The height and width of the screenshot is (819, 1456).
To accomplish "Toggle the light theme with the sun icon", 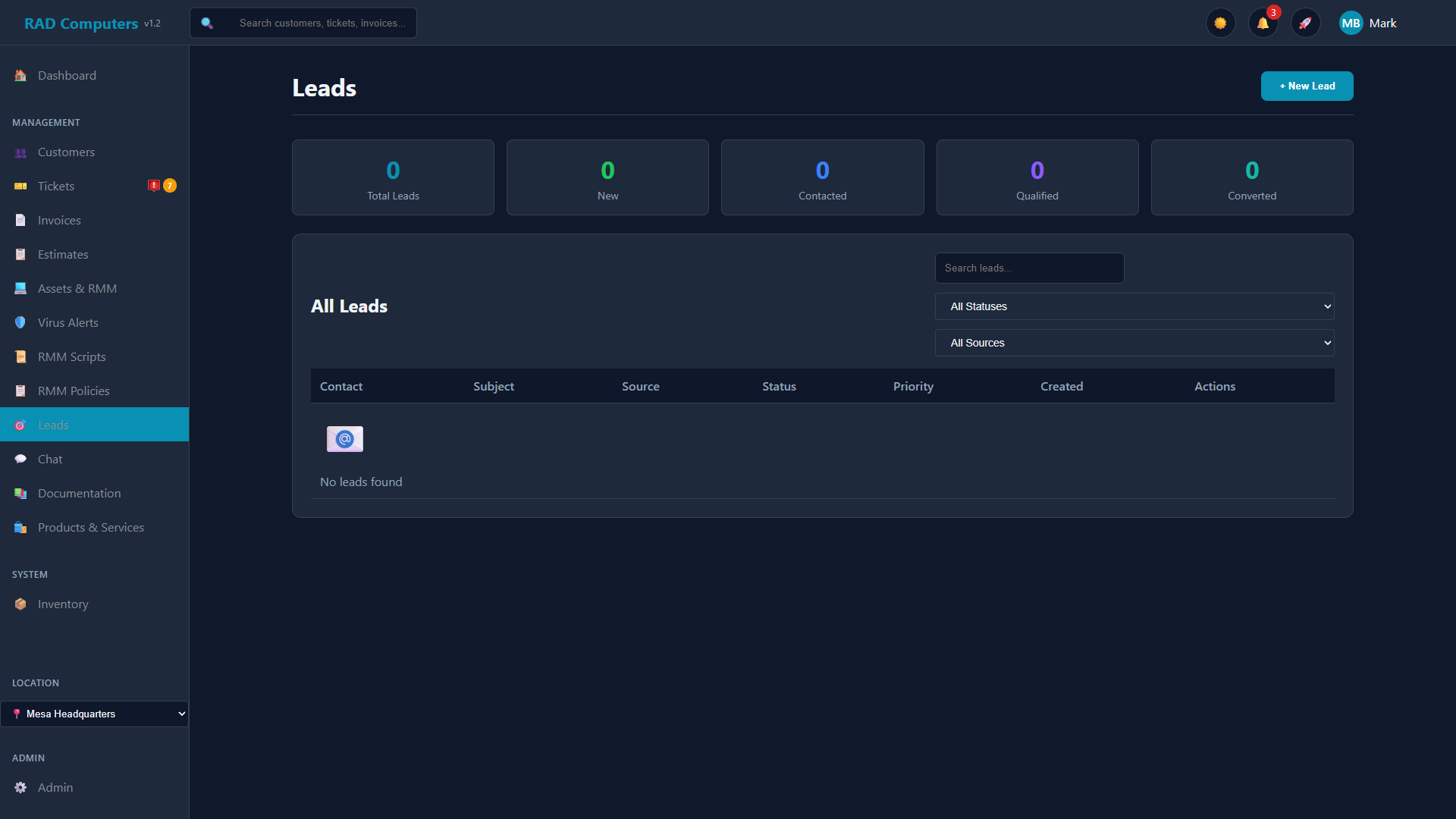I will pyautogui.click(x=1220, y=23).
